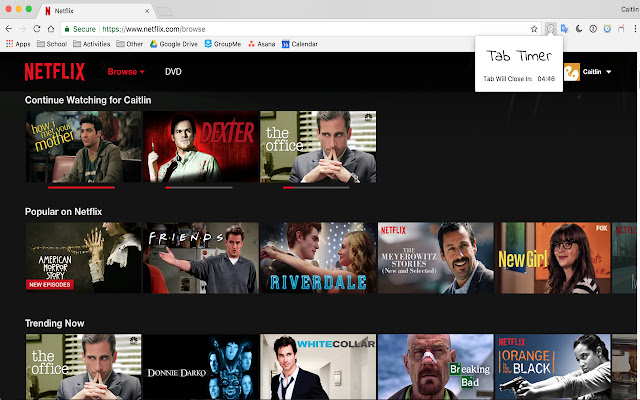Open The Office in Trending Now
Viewport: 640px width, 400px height.
pyautogui.click(x=83, y=367)
